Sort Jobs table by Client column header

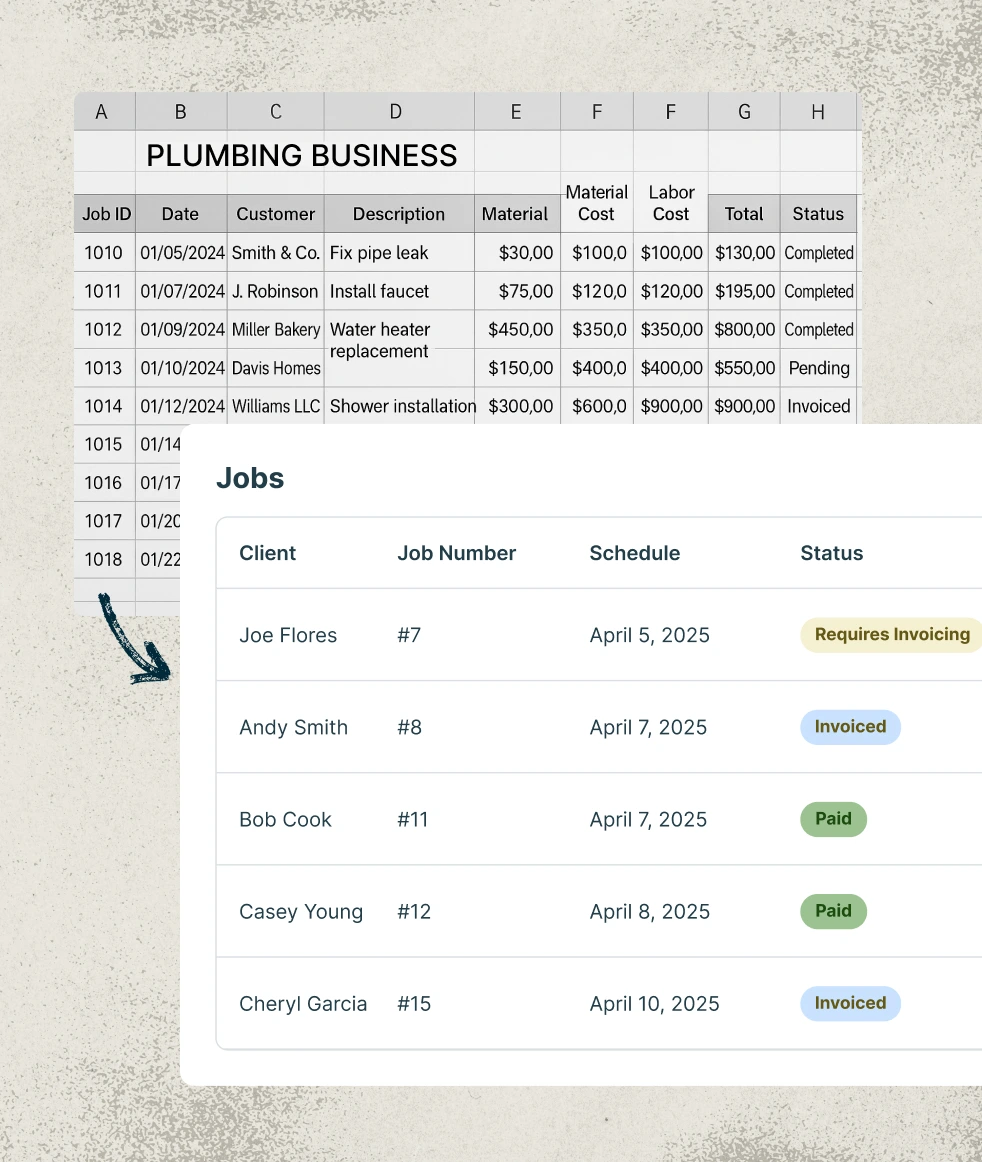268,553
